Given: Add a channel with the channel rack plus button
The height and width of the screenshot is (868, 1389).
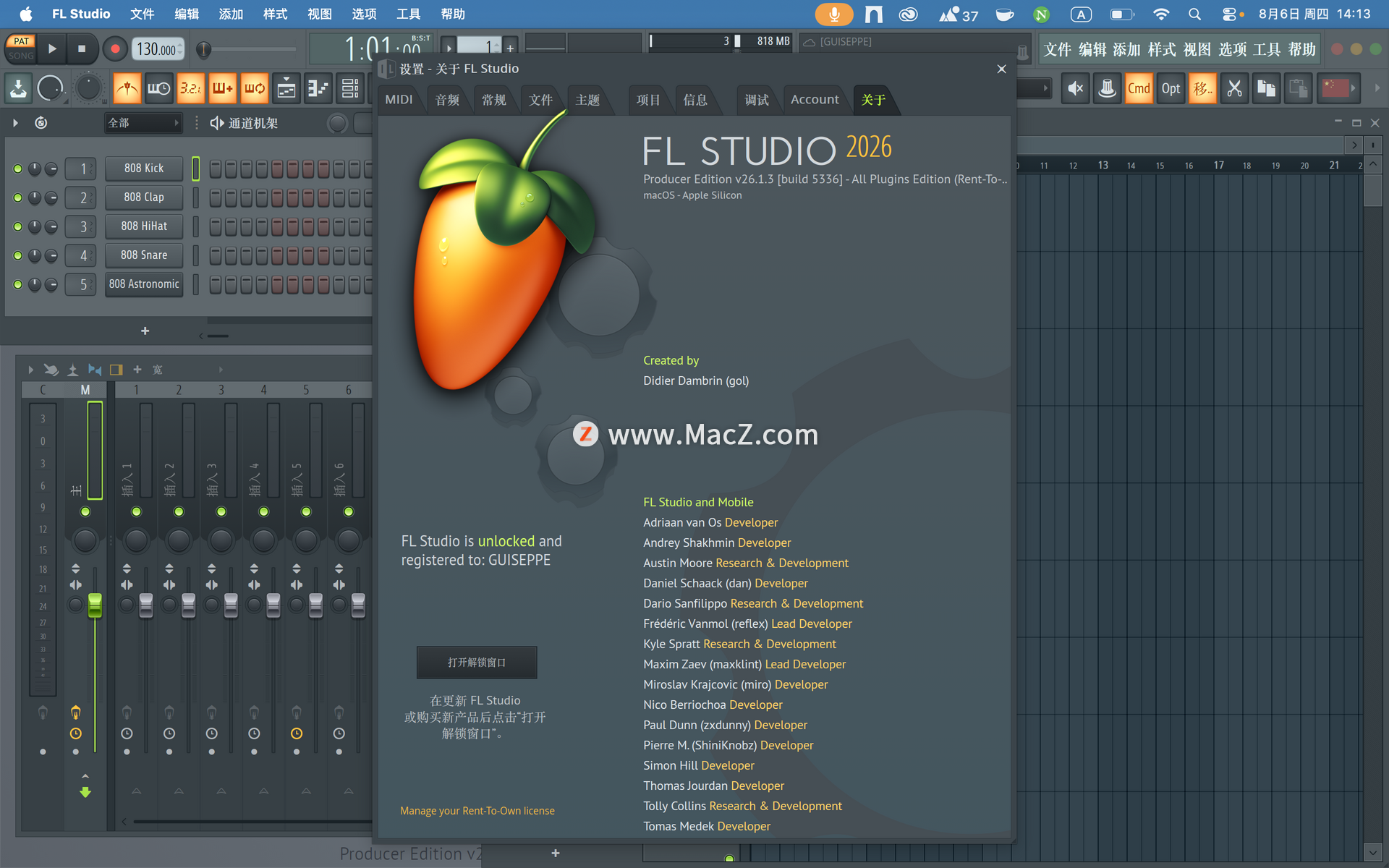Looking at the screenshot, I should point(145,331).
